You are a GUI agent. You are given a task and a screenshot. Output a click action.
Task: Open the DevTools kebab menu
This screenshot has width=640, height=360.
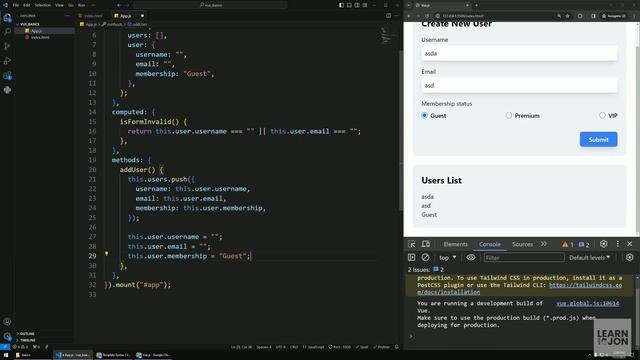click(617, 244)
